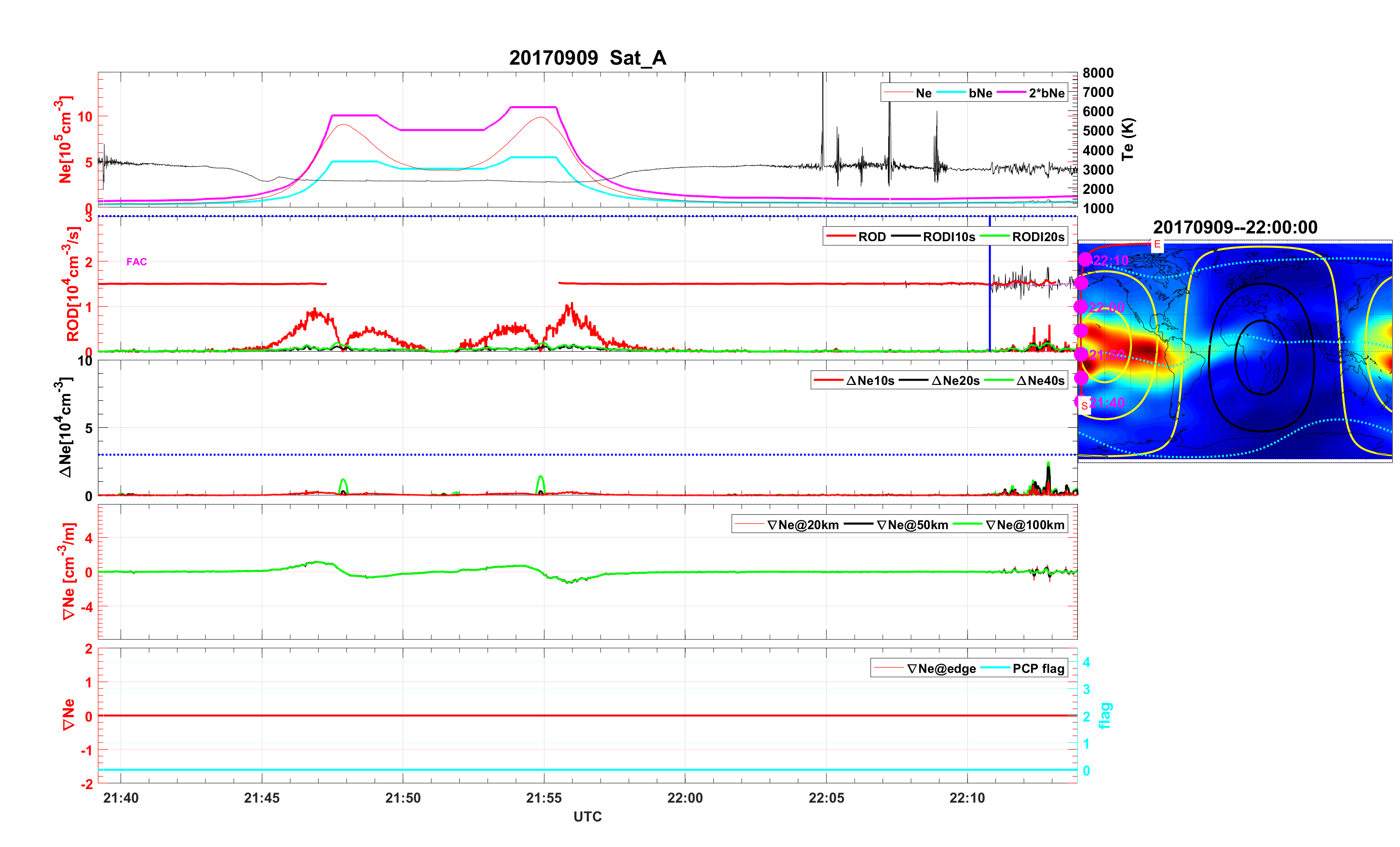Click the 'PCP flag' legend entry

(1038, 669)
